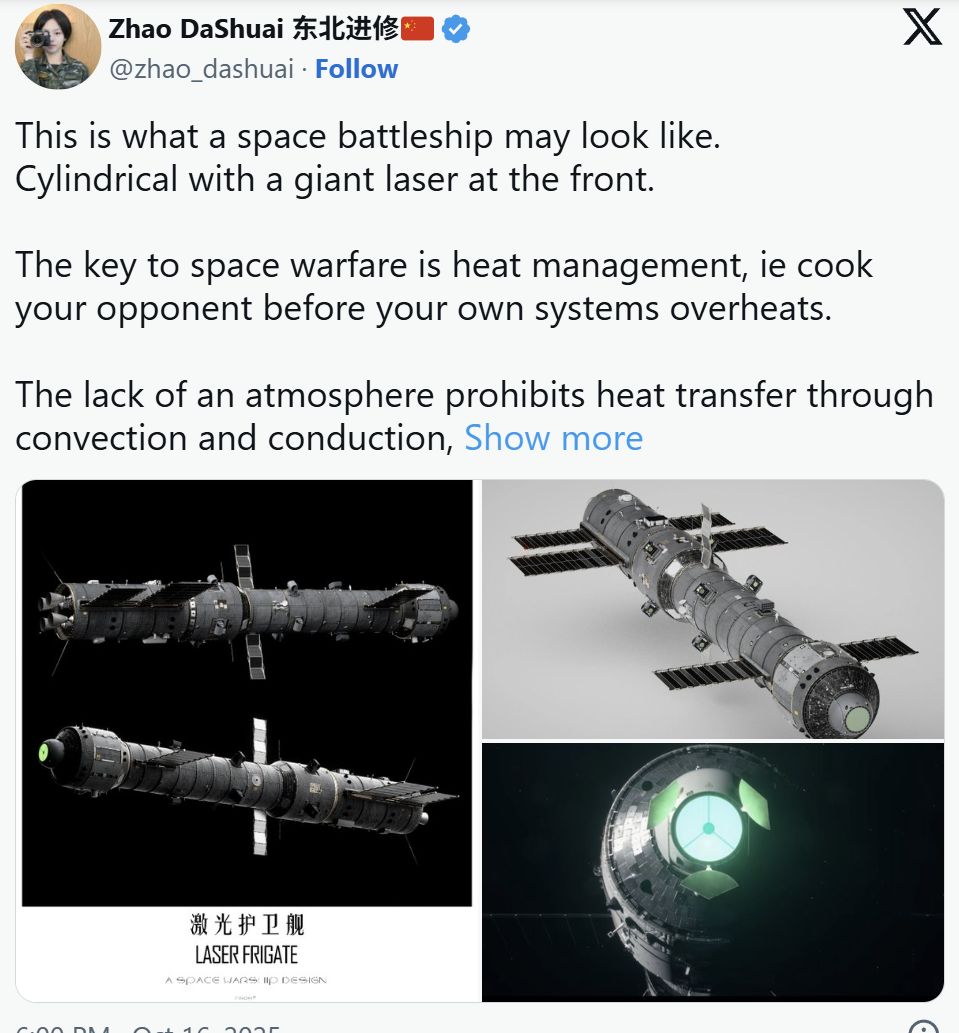Click the heat management paragraph text
959x1033 pixels.
pos(444,287)
